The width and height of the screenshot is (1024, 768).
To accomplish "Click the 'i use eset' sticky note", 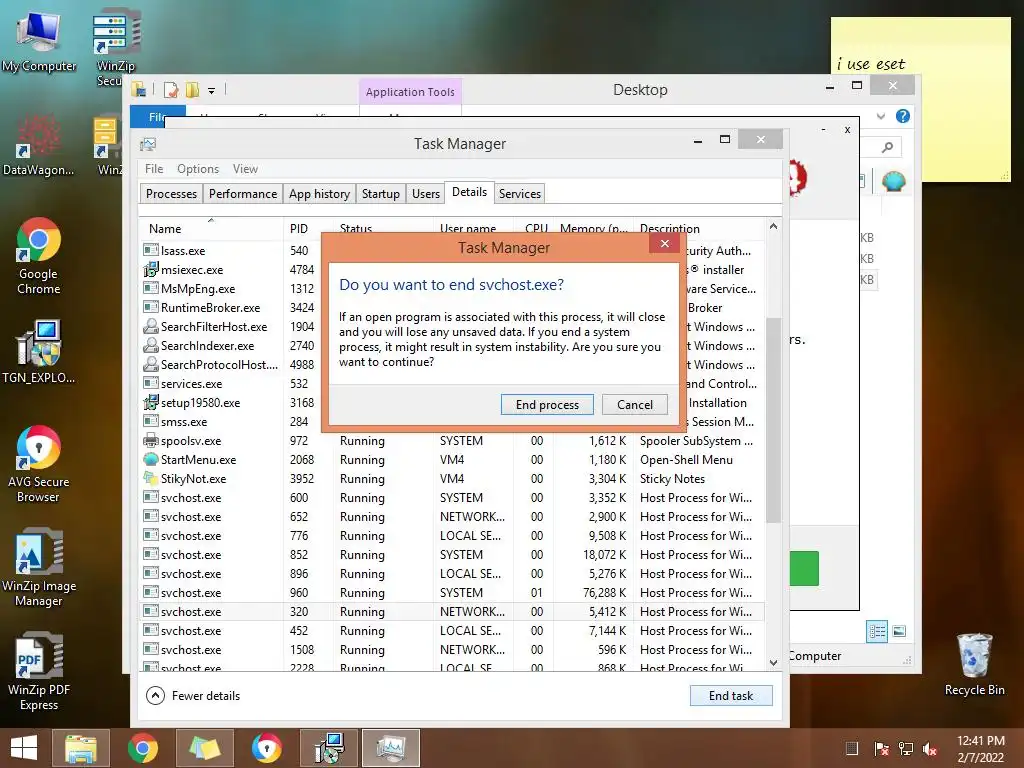I will [x=920, y=99].
